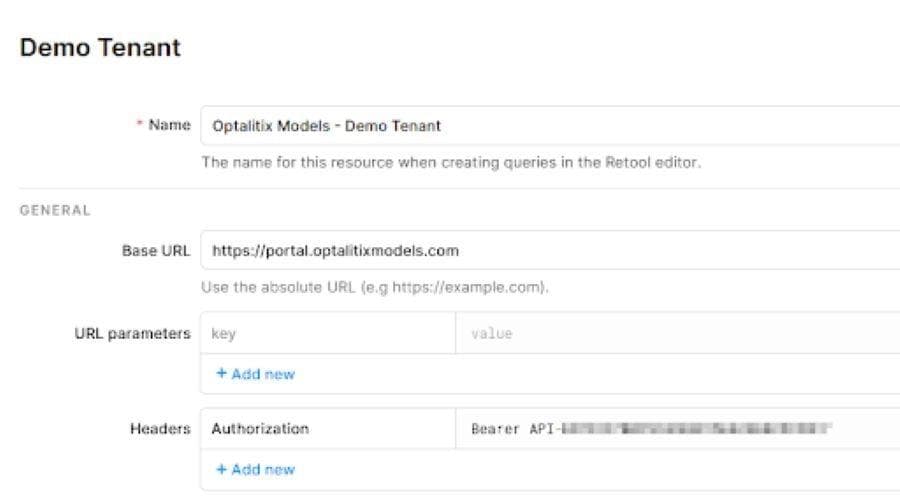Focus the Base URL text field
The width and height of the screenshot is (900, 499).
coord(550,250)
